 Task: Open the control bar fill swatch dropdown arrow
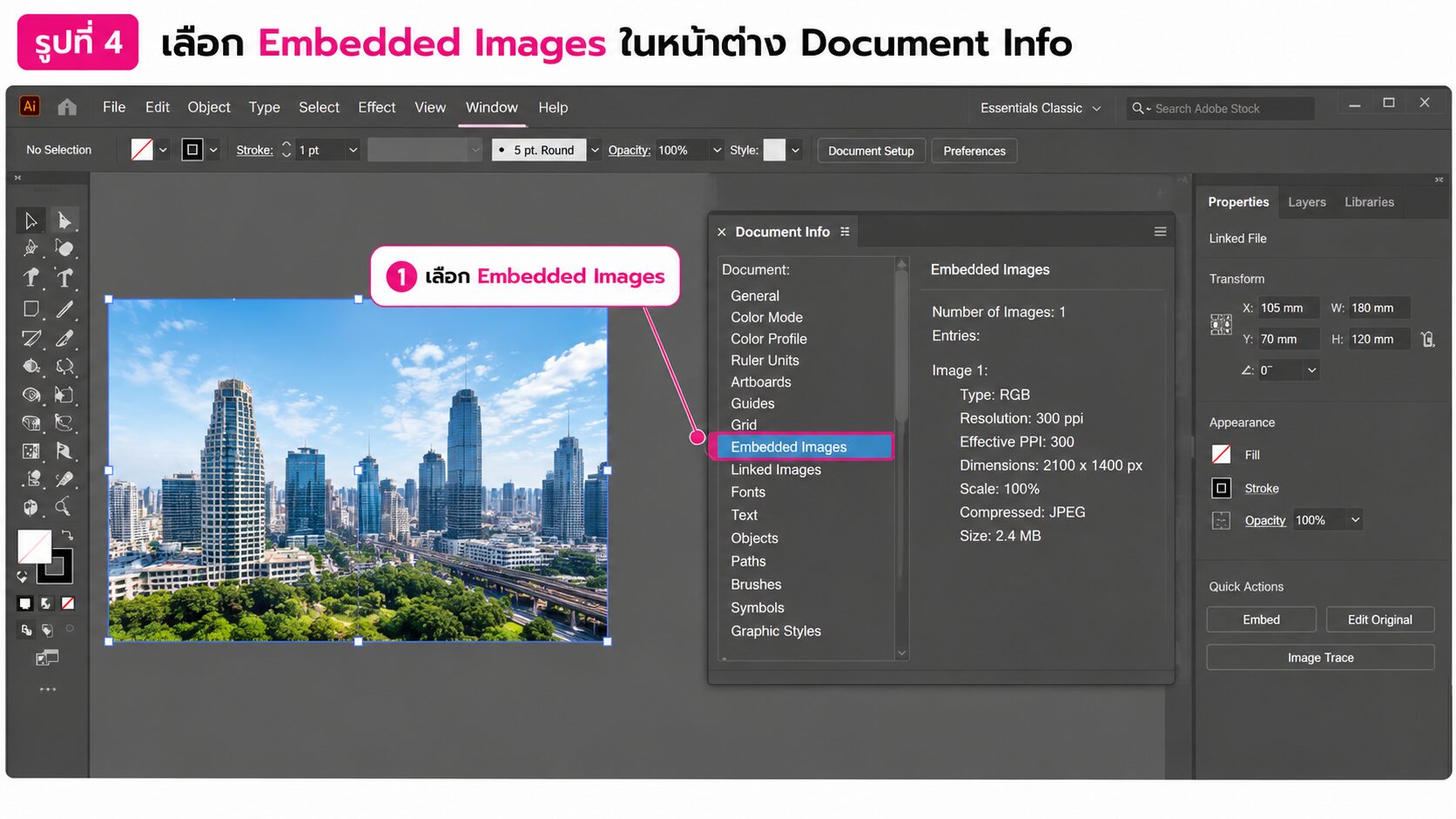click(x=163, y=150)
